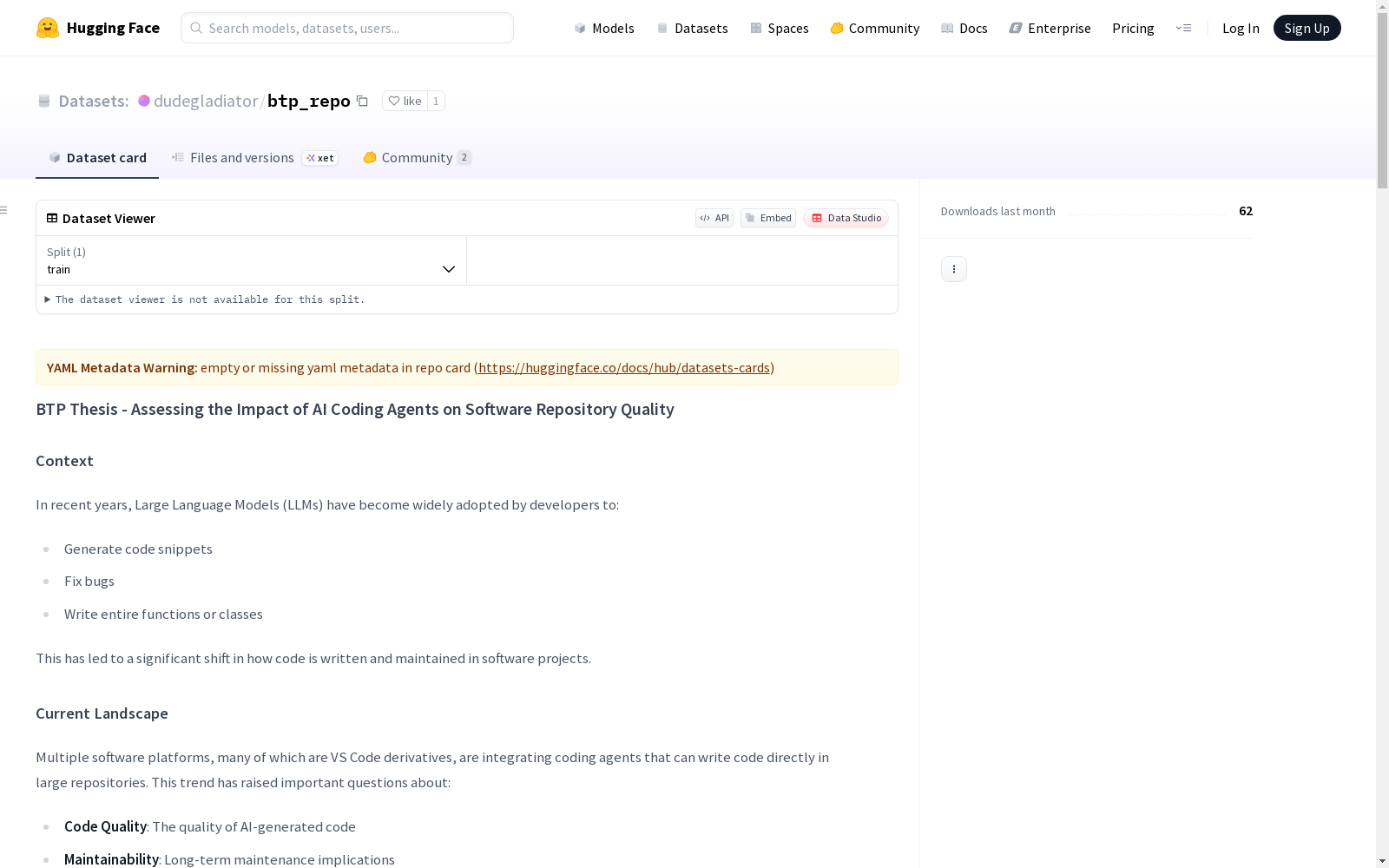
Task: Click the API button in Dataset Viewer
Action: pos(714,218)
